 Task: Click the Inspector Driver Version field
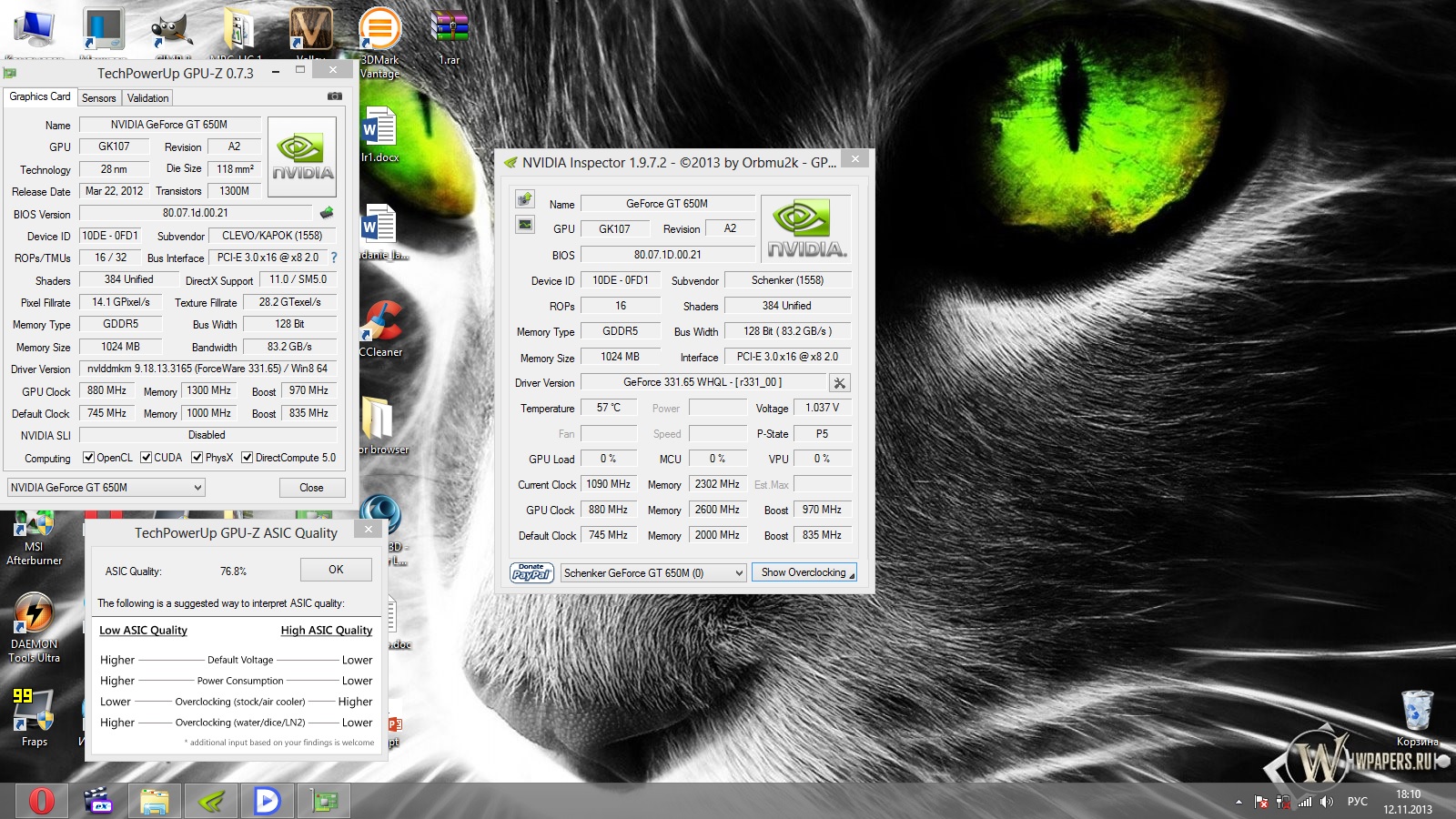(x=703, y=382)
